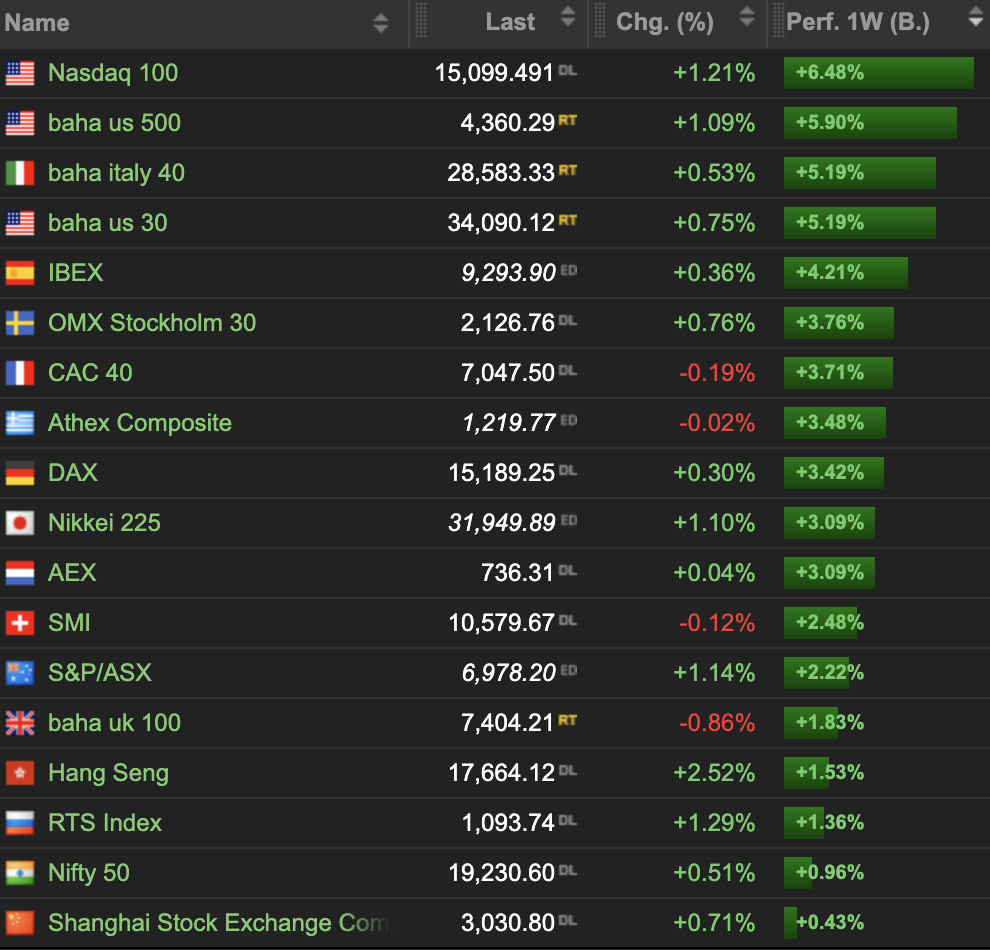Viewport: 990px width, 950px height.
Task: Click the Greece flag beside Athex Composite
Action: point(20,423)
